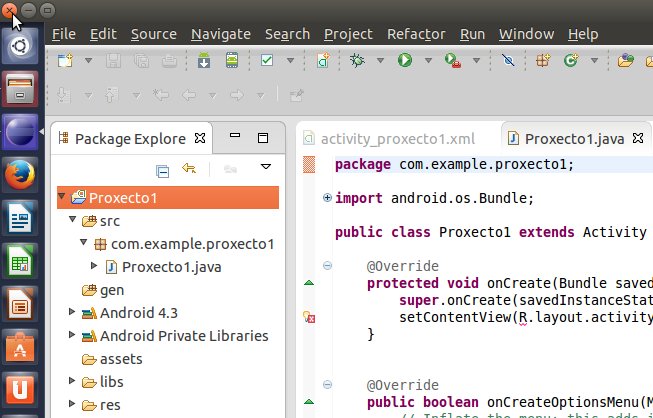Click the Pin Editor toolbar icon
653x418 pixels.
(297, 95)
